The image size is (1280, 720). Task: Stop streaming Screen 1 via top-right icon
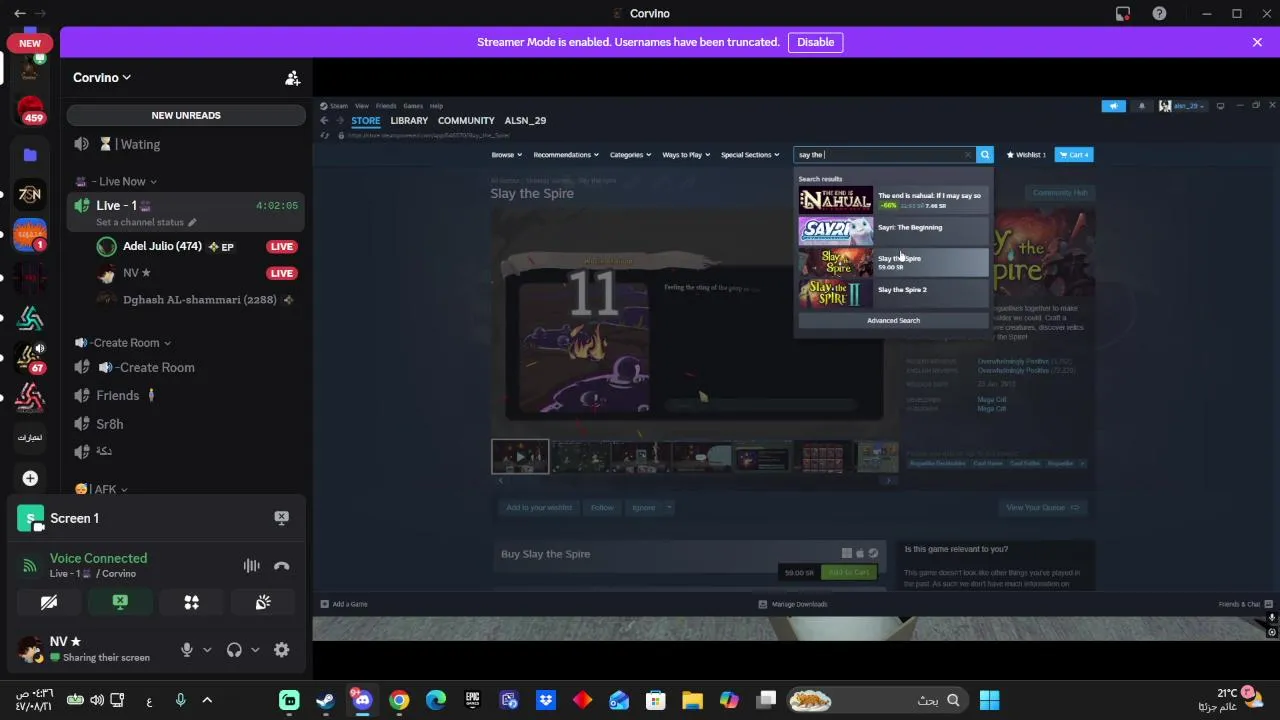(281, 518)
